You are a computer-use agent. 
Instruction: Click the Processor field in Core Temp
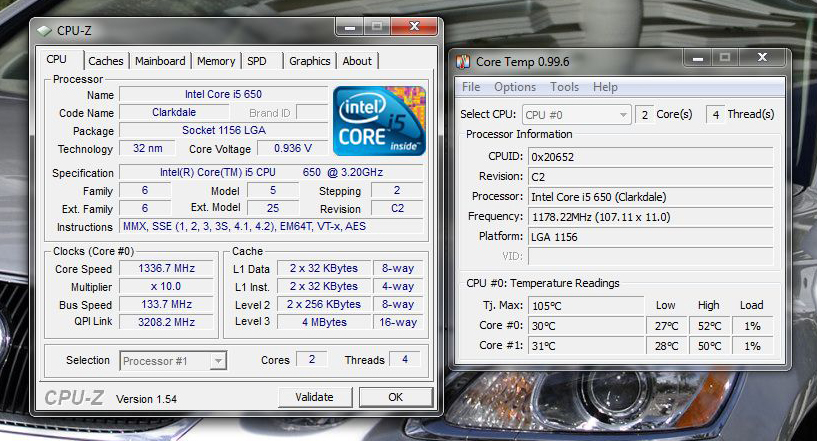(x=650, y=197)
